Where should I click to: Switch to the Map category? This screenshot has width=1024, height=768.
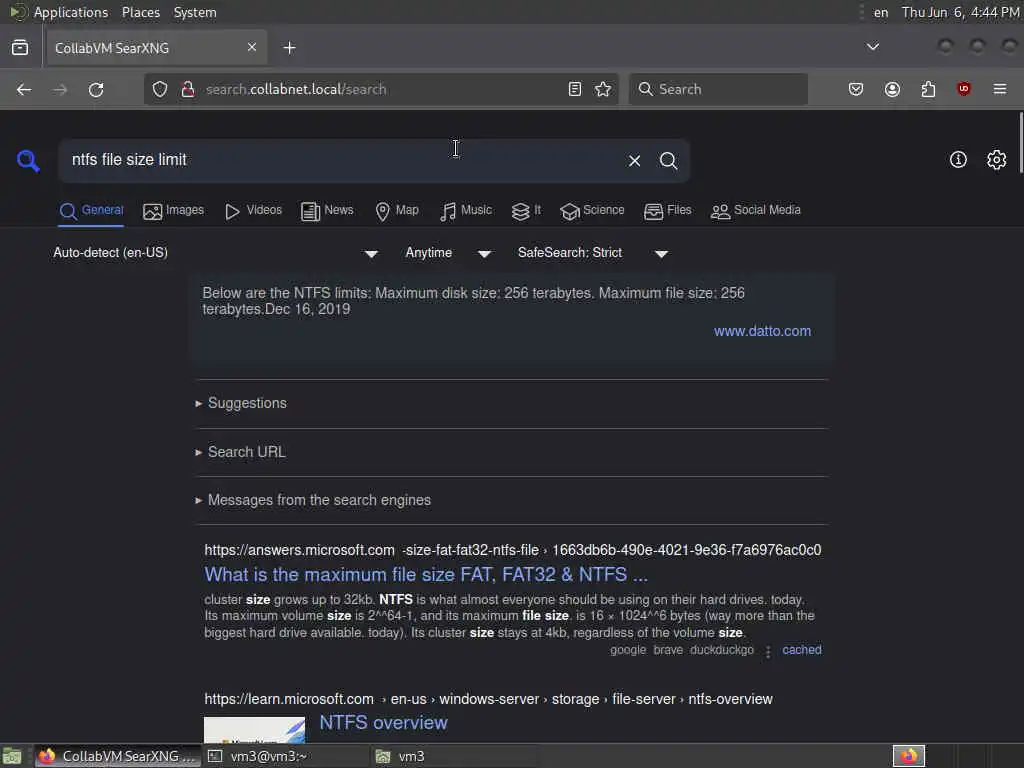pyautogui.click(x=397, y=210)
